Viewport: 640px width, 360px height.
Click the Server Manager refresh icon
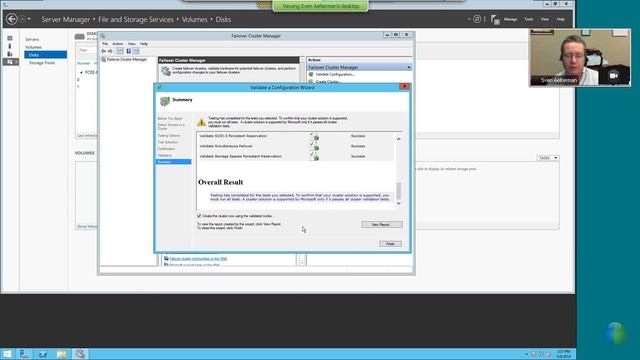pyautogui.click(x=477, y=19)
